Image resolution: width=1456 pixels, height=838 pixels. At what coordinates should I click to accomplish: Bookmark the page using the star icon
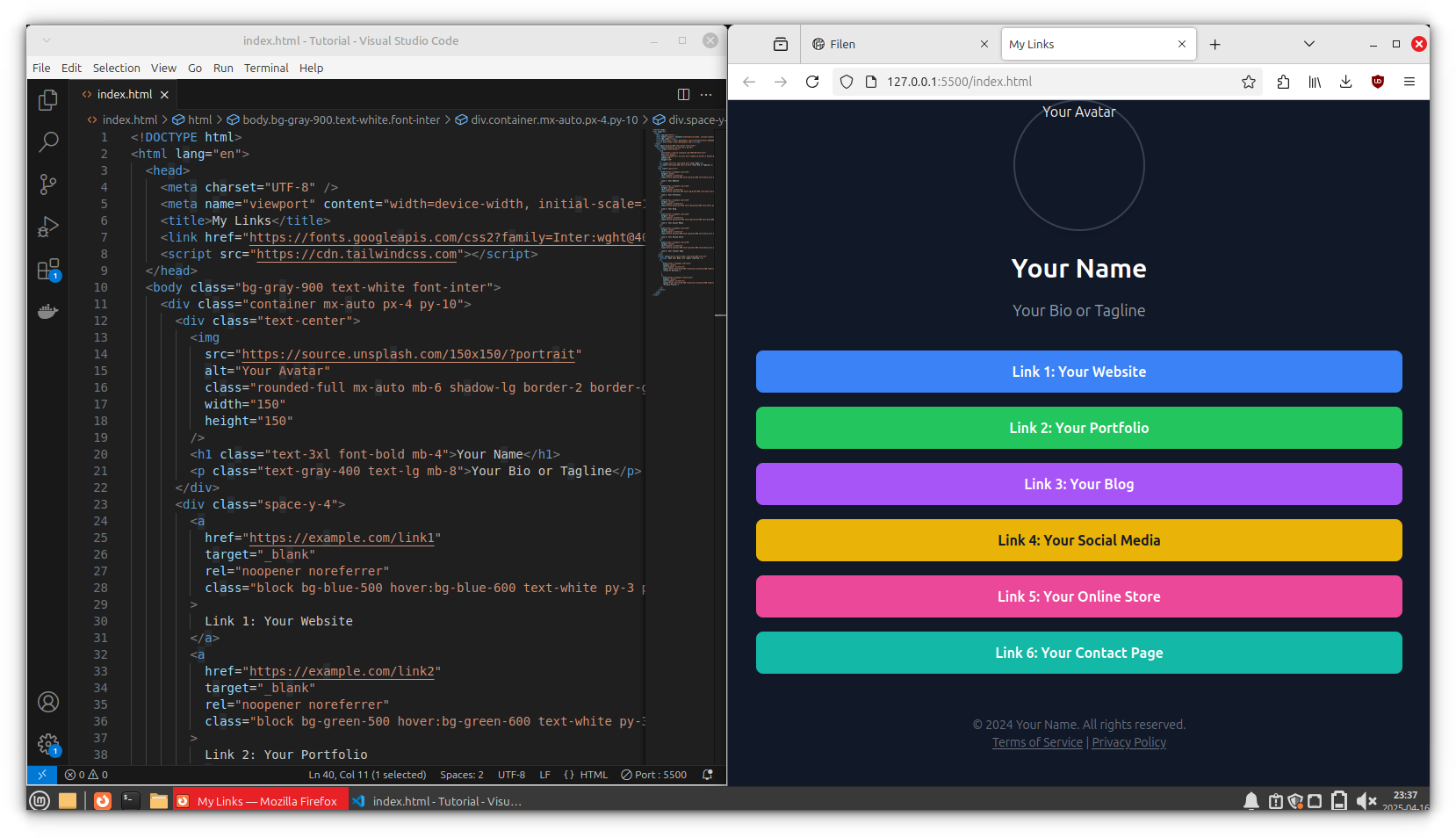(1249, 81)
